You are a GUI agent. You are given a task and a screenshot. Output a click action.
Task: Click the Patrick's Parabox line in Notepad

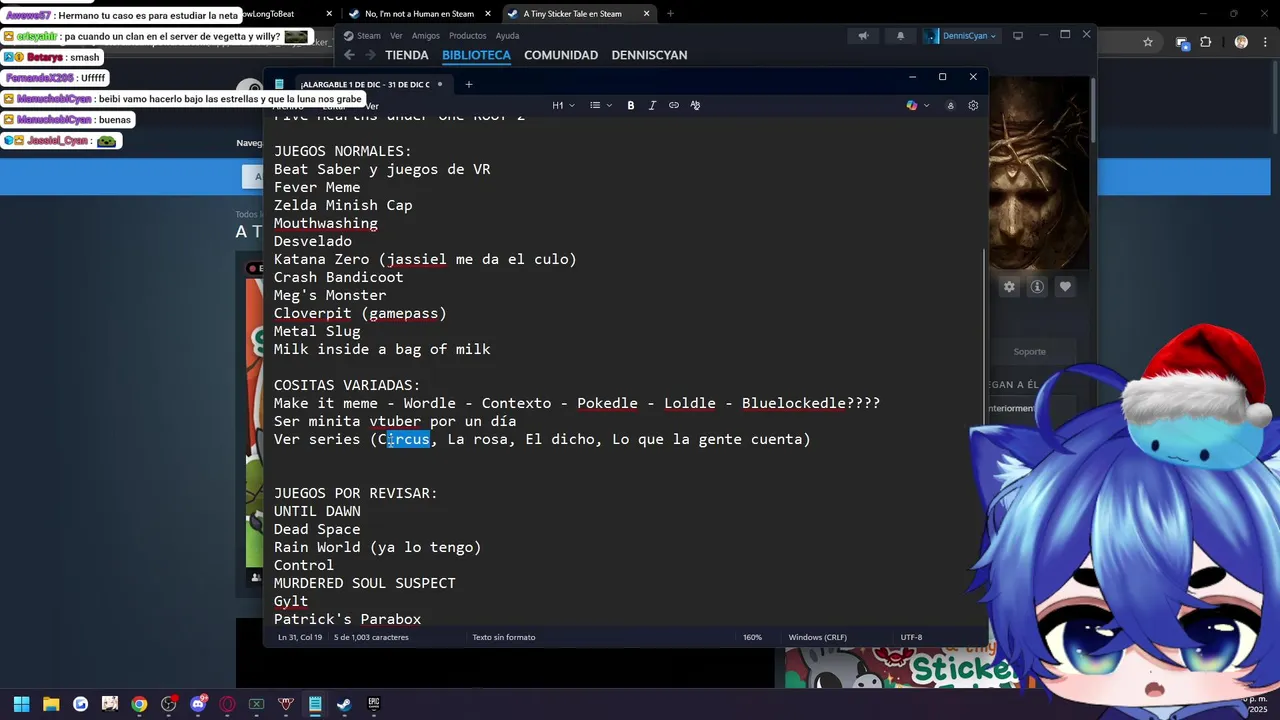[x=347, y=619]
